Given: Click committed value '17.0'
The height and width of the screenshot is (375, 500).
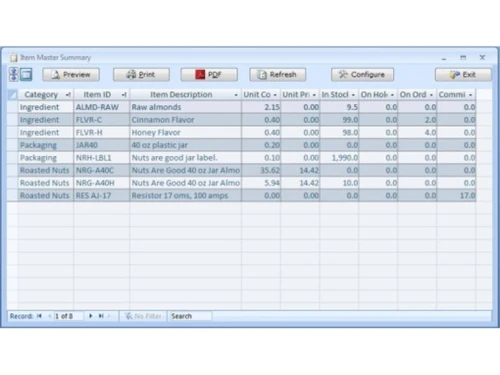Looking at the screenshot, I should coord(456,196).
